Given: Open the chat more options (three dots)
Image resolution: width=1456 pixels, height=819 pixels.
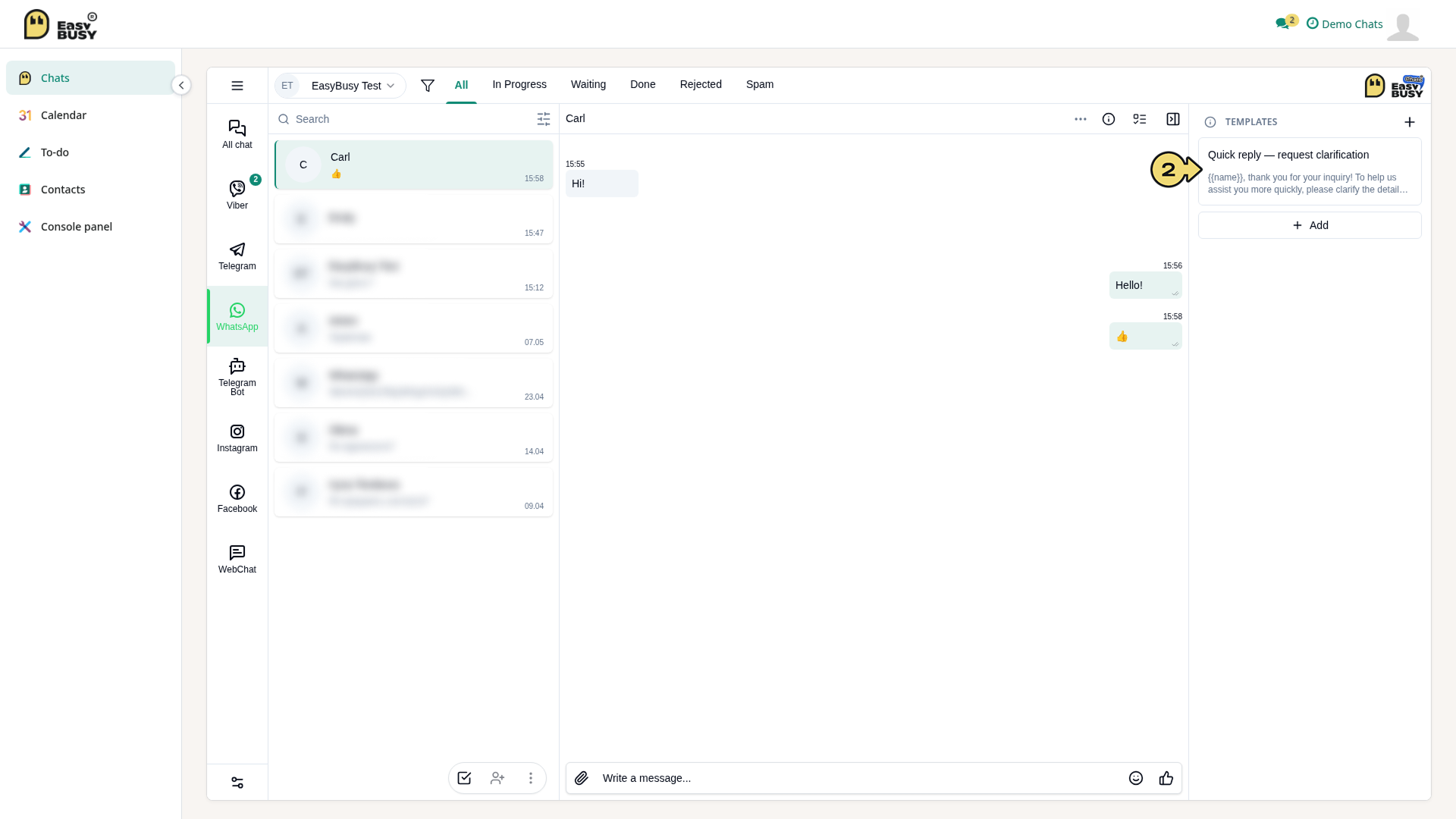Looking at the screenshot, I should (1081, 119).
